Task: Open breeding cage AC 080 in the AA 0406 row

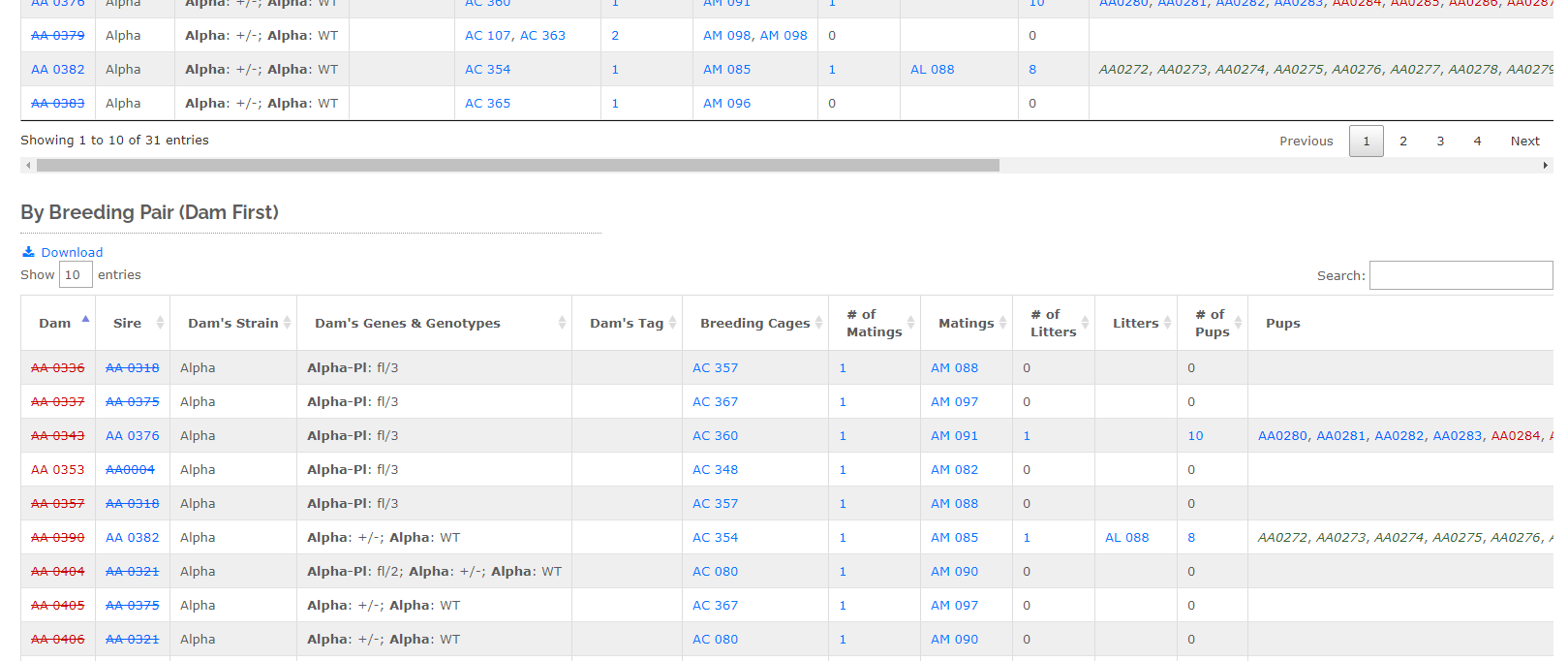Action: [715, 639]
